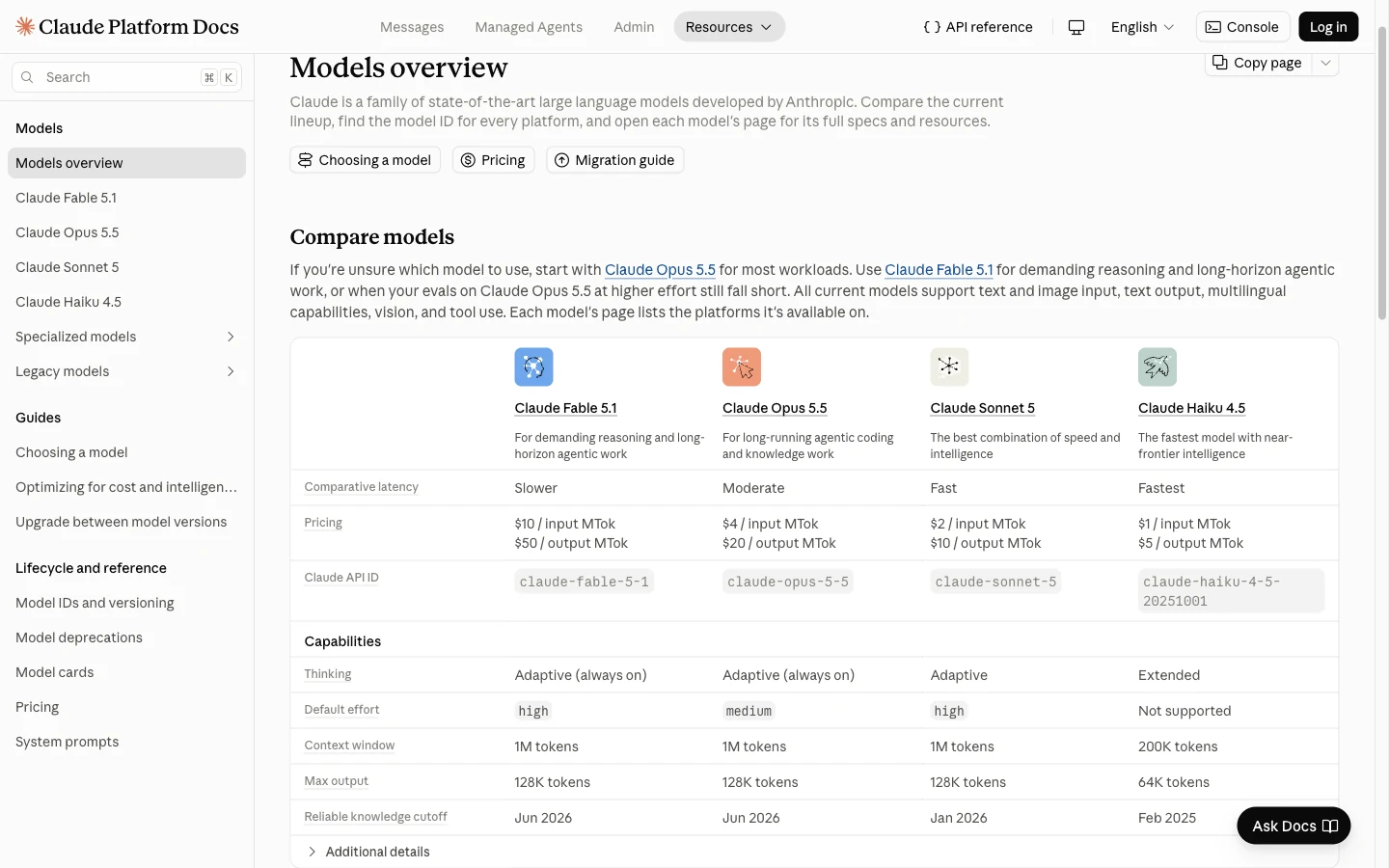Screen dimensions: 1389x868
Task: Focus the Search input field
Action: tap(126, 77)
